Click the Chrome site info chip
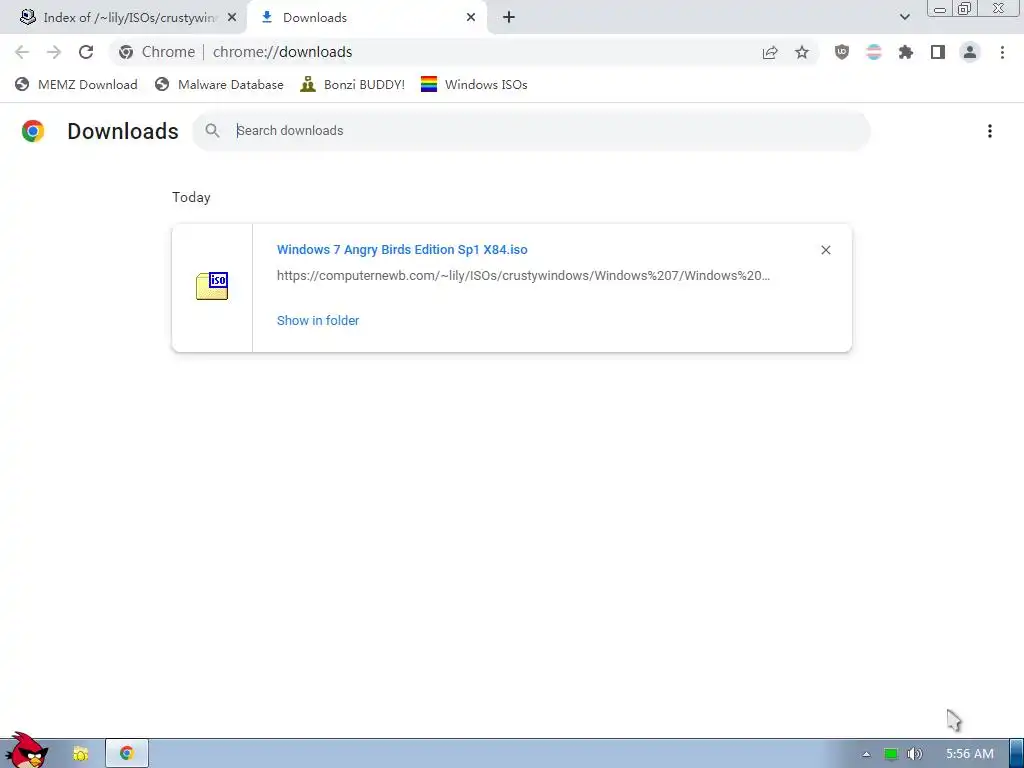The height and width of the screenshot is (768, 1024). tap(157, 52)
